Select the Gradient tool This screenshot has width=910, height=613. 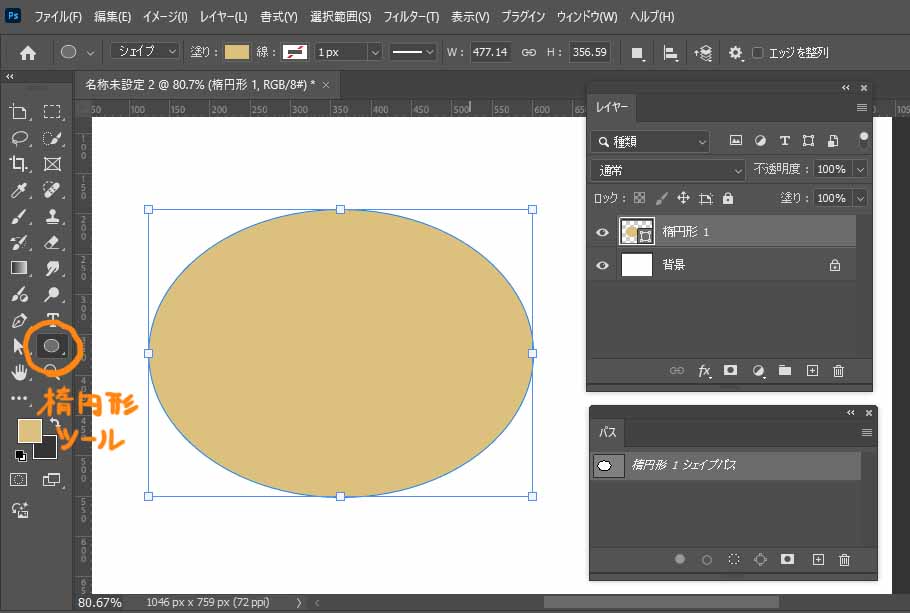(x=18, y=268)
